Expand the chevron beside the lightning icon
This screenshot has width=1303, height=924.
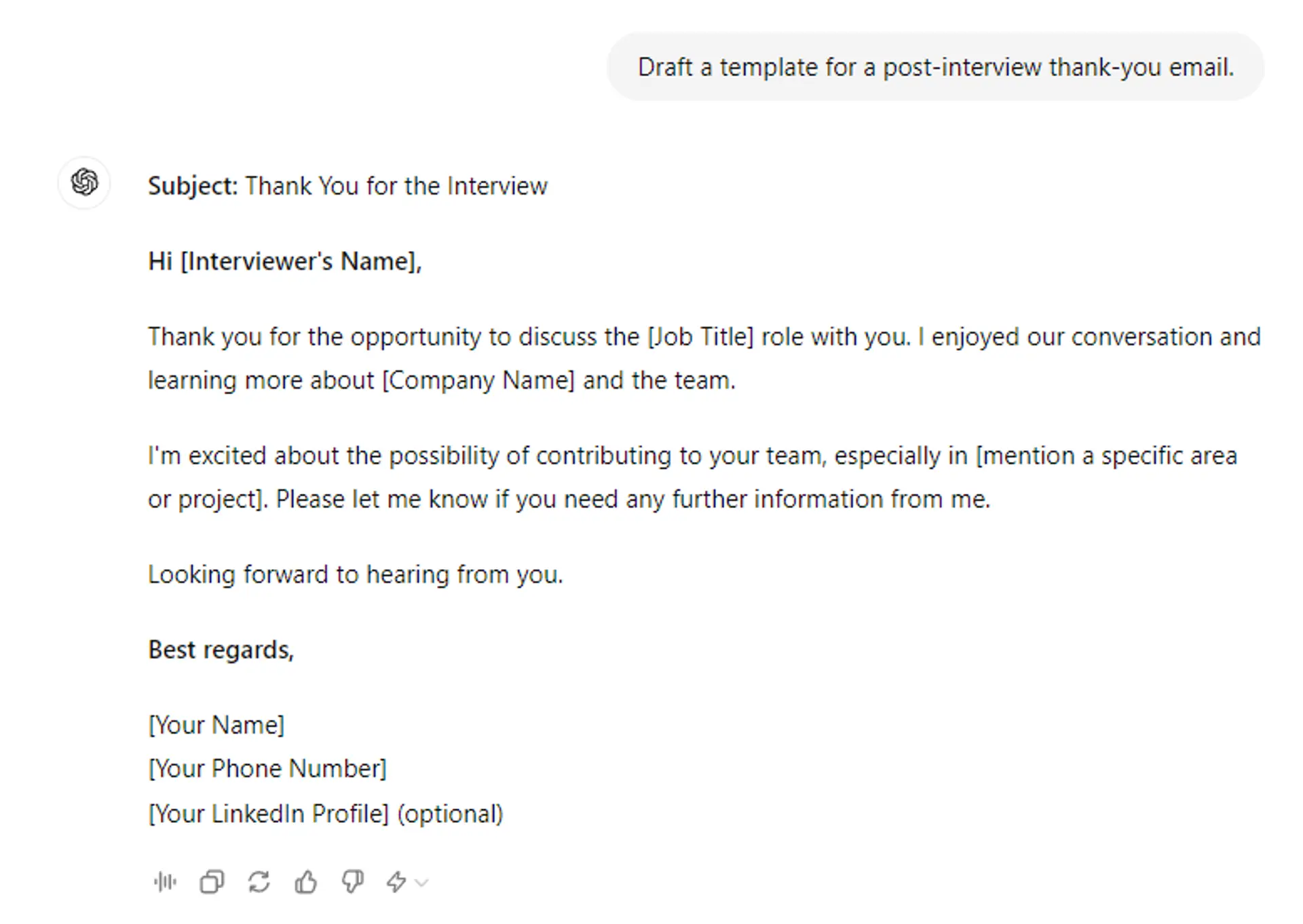422,883
